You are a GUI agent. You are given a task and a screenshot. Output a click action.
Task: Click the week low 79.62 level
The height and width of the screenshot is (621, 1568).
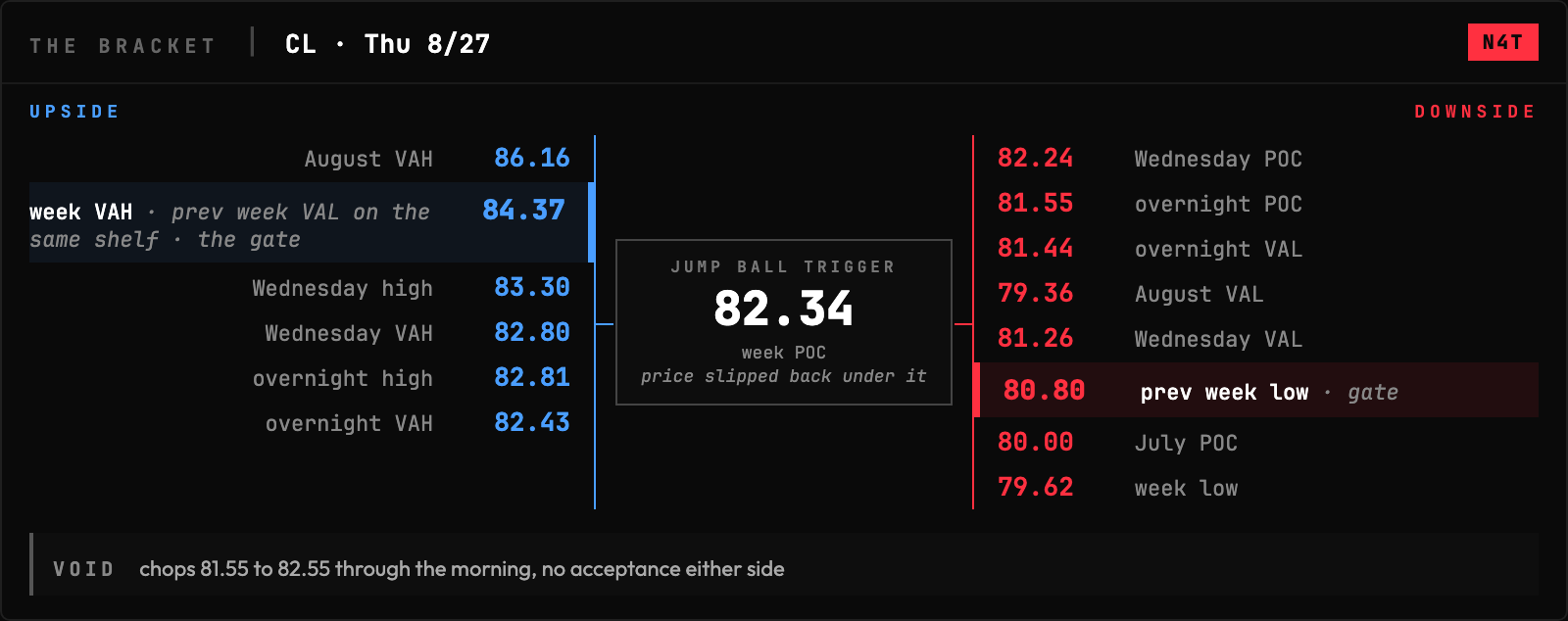(x=1258, y=488)
